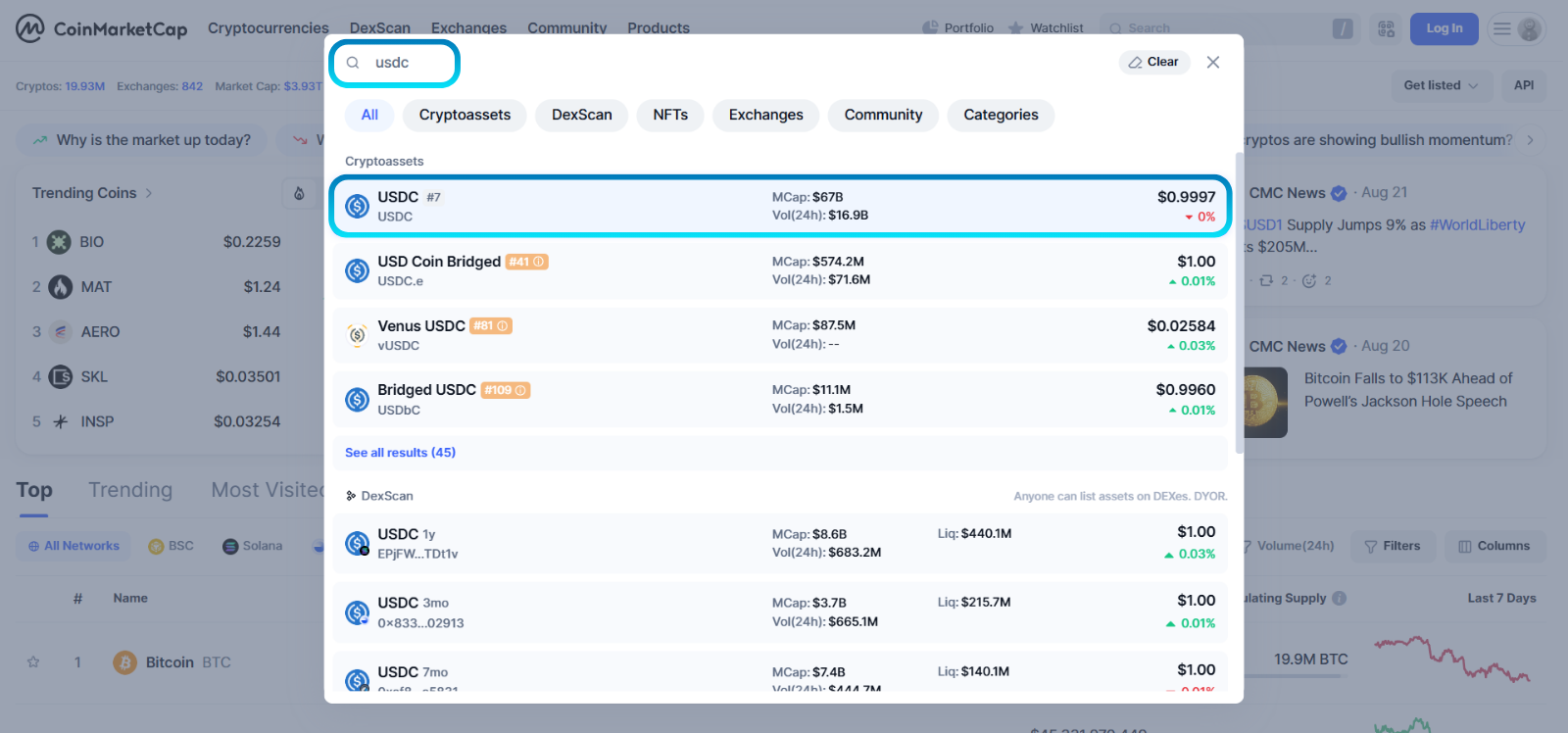Click next arrow on news ticker
The image size is (1568, 733).
point(1530,140)
